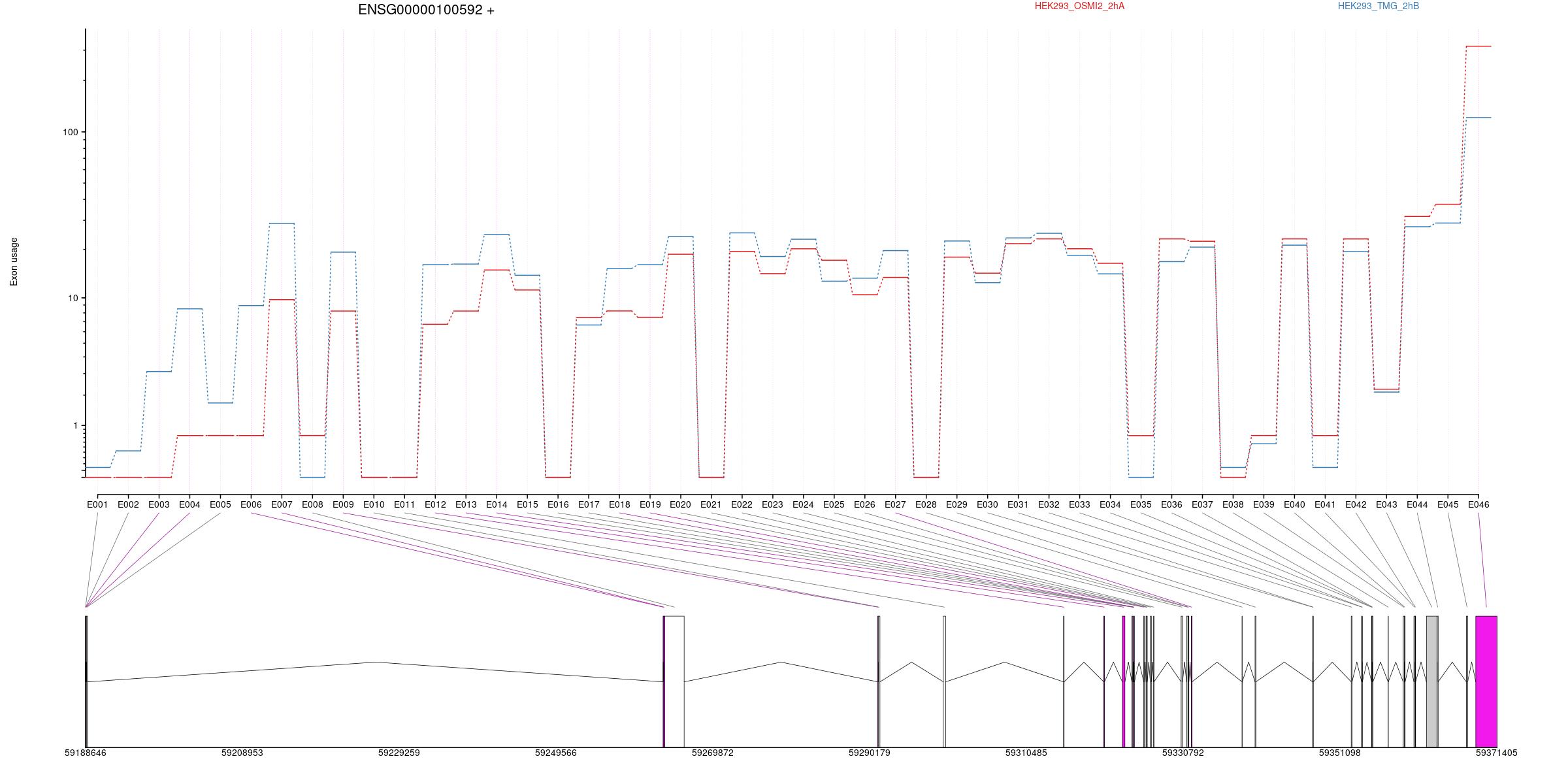Click exon label E046
Viewport: 1568px width, 784px height.
pos(1479,504)
